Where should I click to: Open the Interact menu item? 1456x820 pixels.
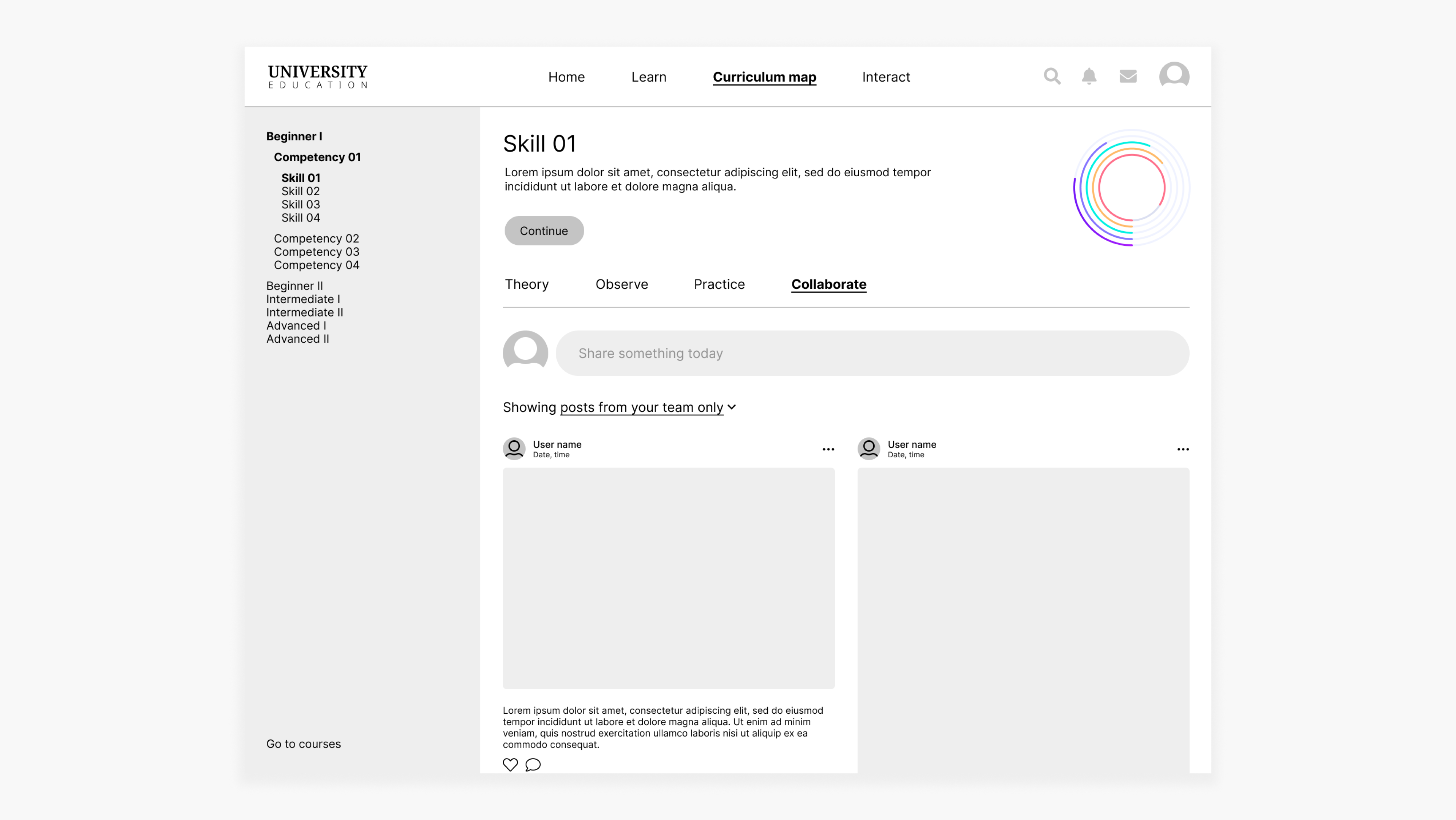click(886, 77)
